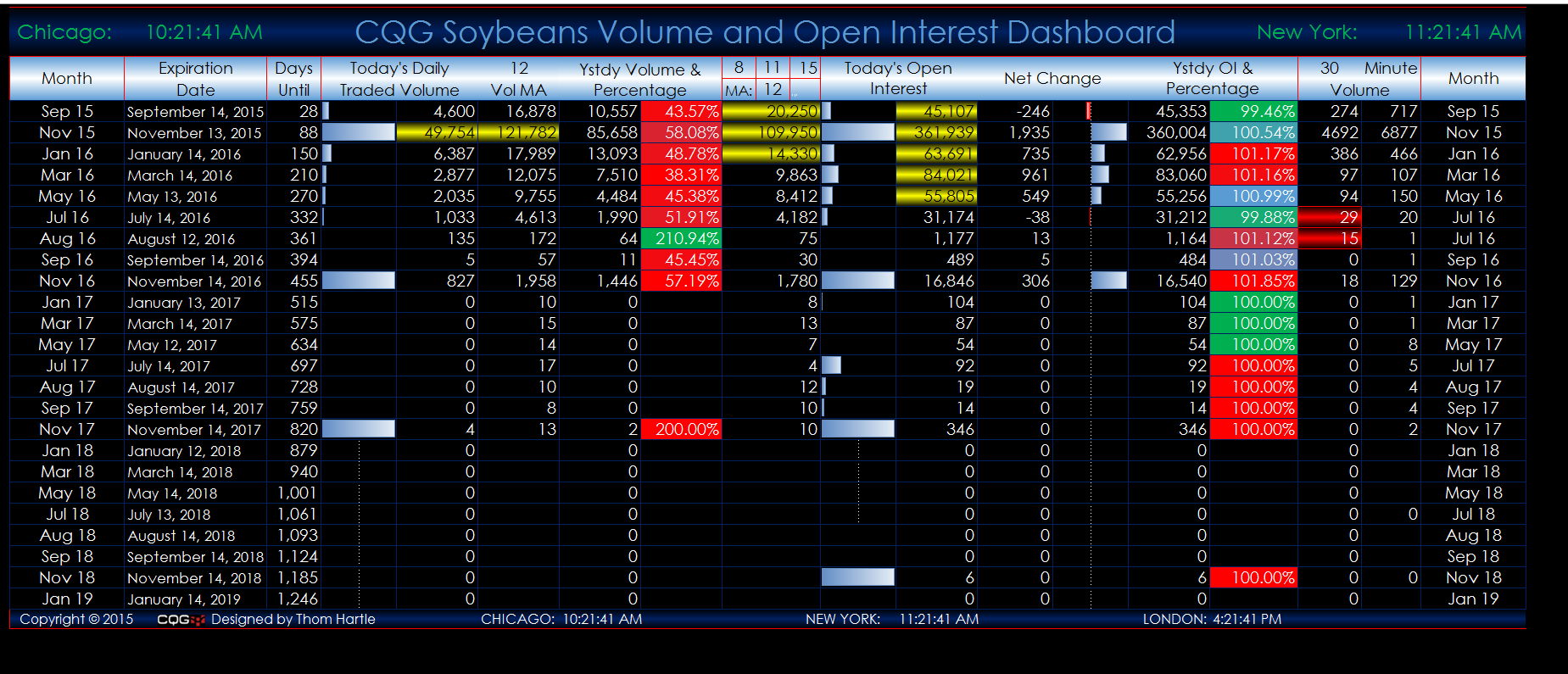Viewport: 1568px width, 674px height.
Task: Click the New York: label in the title bar
Action: (x=1307, y=32)
